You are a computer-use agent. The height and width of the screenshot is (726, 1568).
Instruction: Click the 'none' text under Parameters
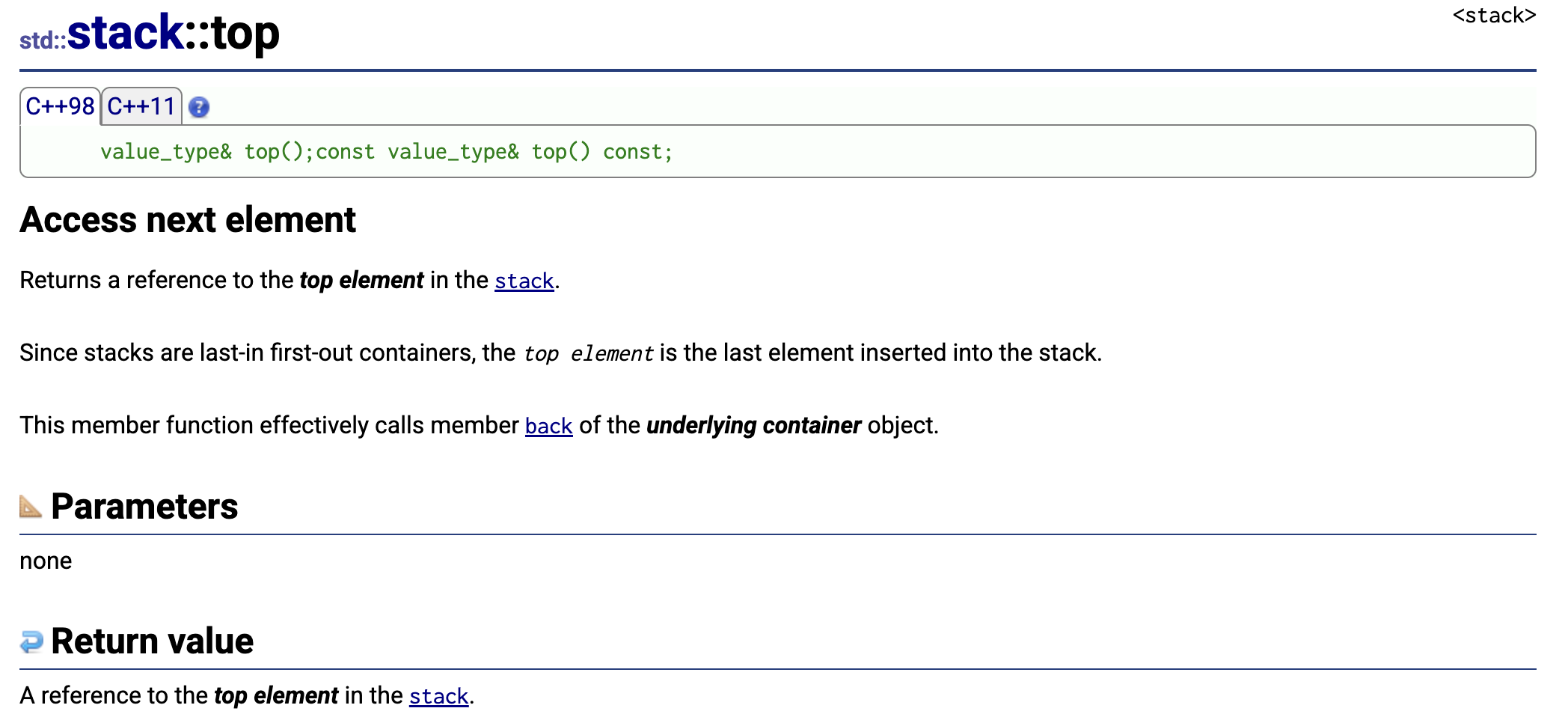point(46,561)
